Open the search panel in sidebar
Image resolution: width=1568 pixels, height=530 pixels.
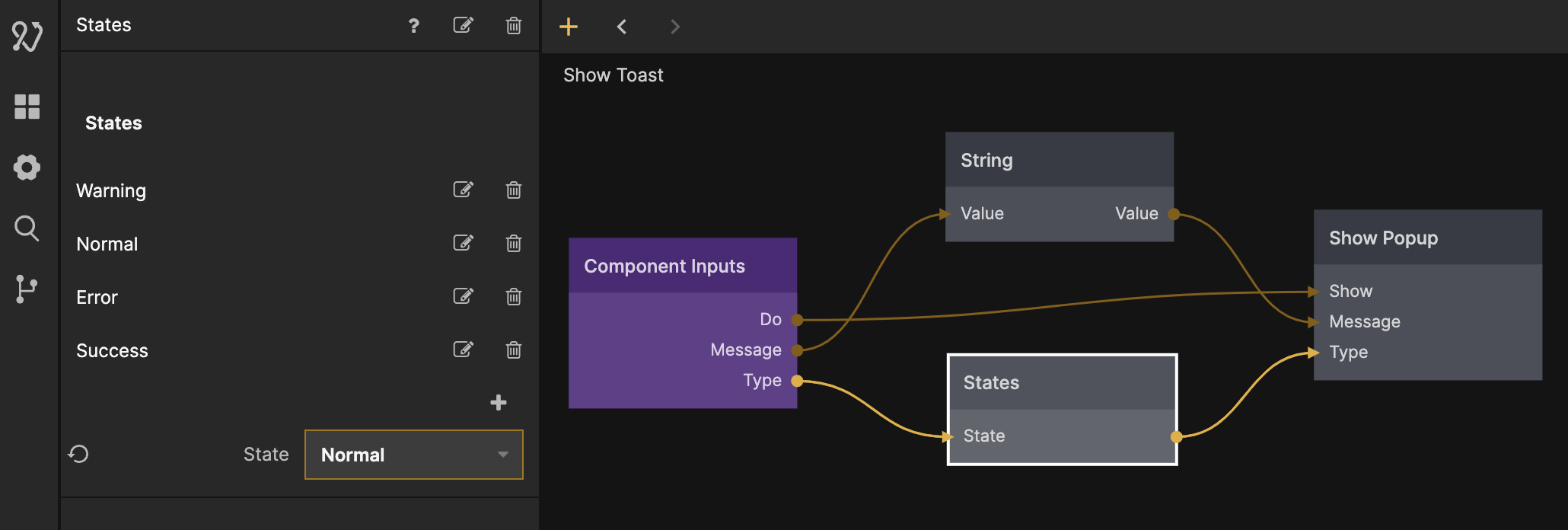27,228
